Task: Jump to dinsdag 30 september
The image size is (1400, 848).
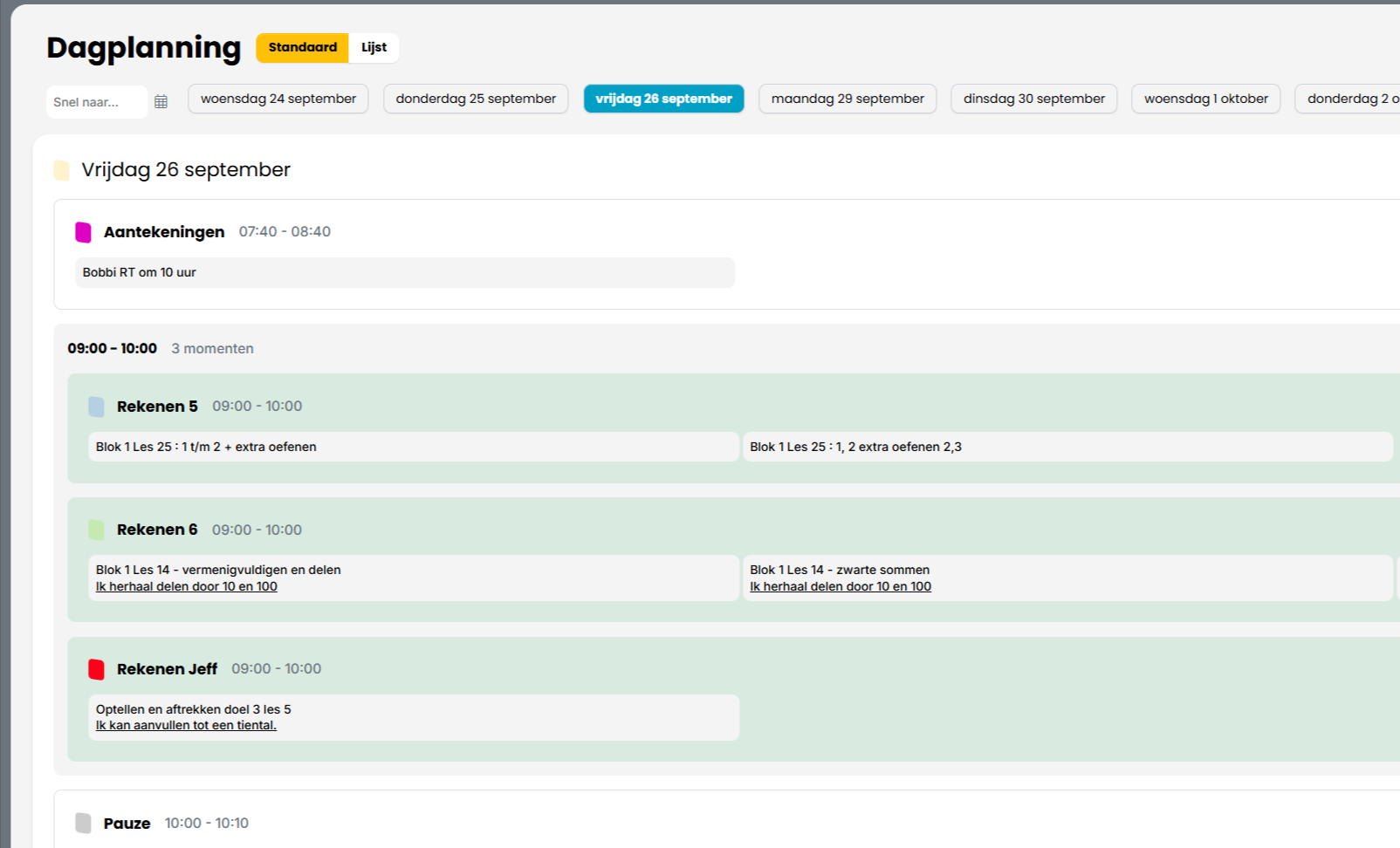Action: (x=1033, y=99)
